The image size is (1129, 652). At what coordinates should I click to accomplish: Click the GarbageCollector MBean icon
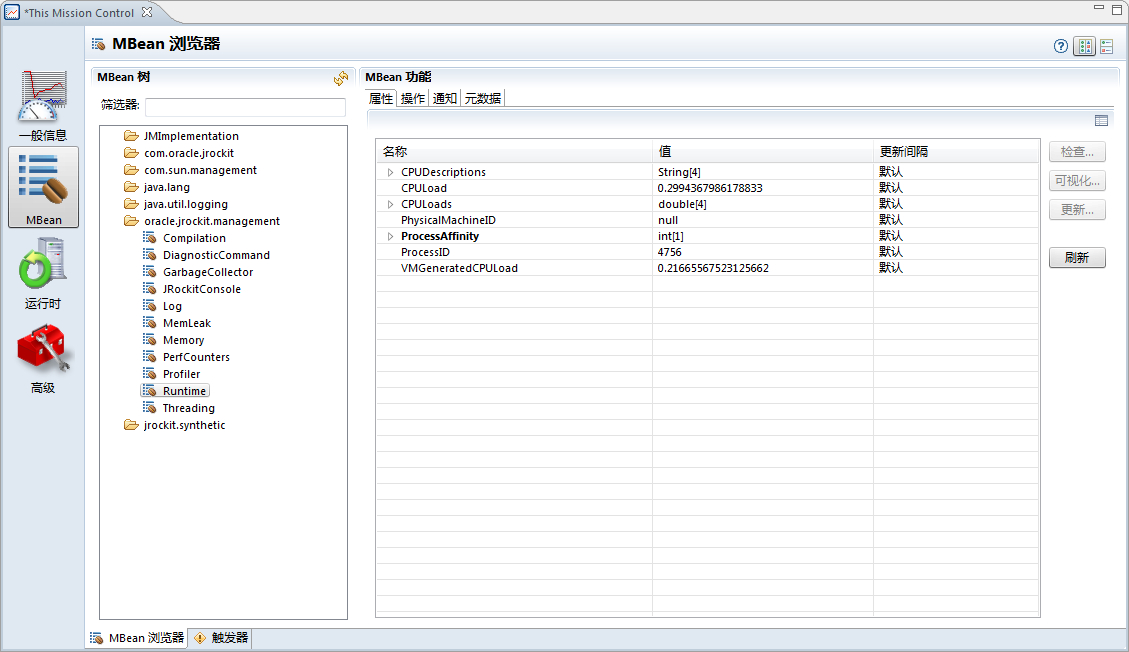[150, 272]
